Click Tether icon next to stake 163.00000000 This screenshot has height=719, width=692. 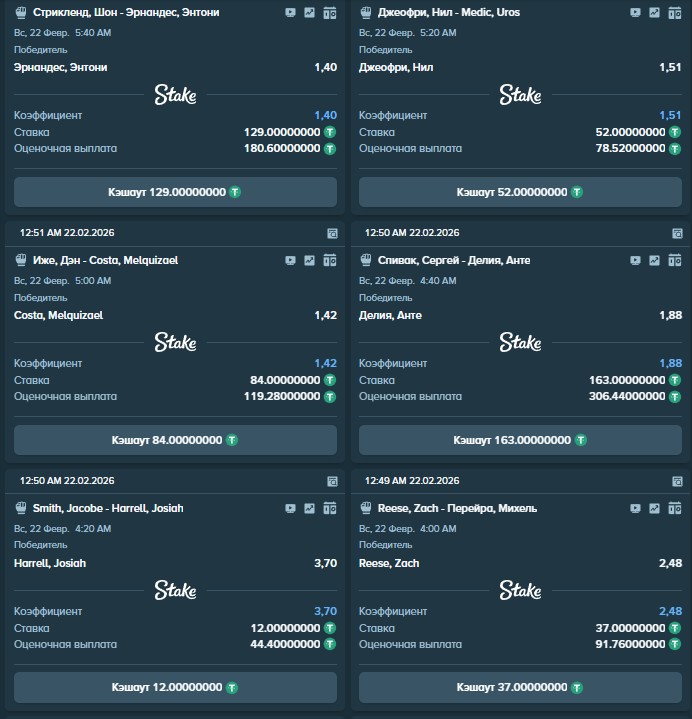click(675, 380)
